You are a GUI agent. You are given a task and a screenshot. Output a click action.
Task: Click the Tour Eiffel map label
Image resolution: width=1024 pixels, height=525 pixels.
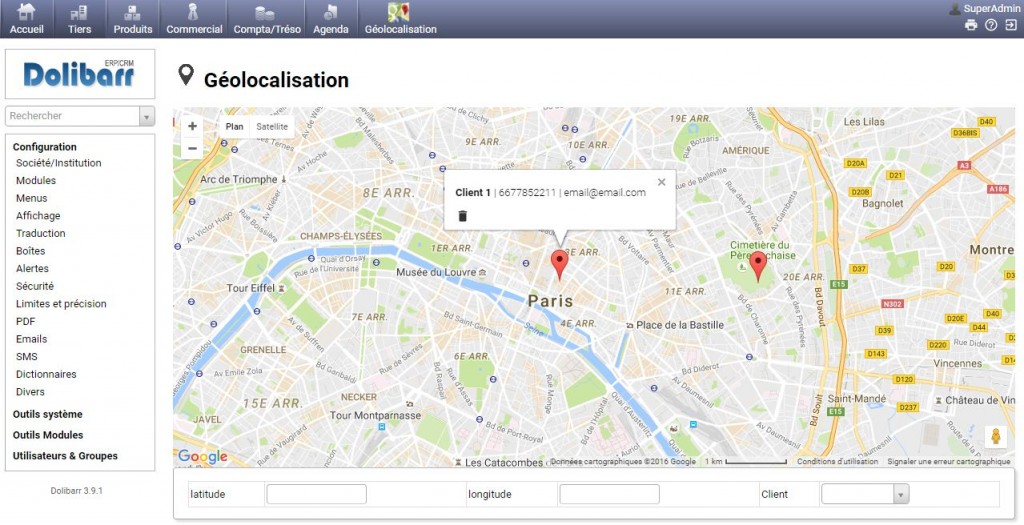point(251,288)
